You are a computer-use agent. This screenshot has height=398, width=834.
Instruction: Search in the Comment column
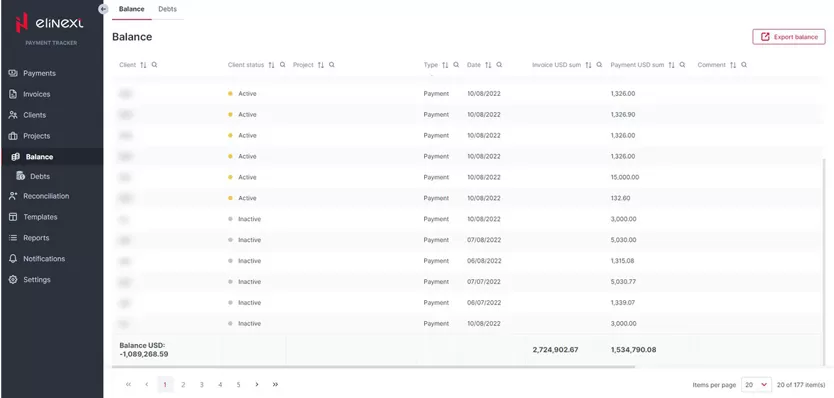(744, 65)
